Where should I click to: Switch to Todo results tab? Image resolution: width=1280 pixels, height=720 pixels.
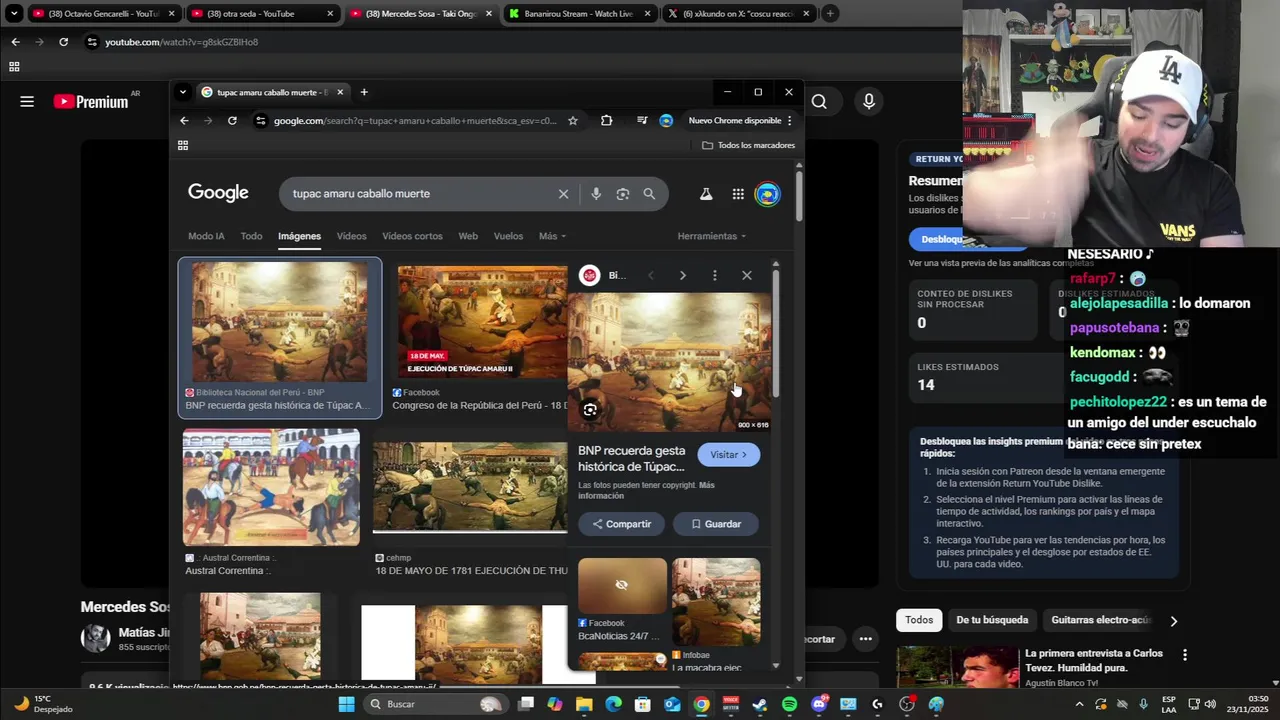click(x=251, y=236)
